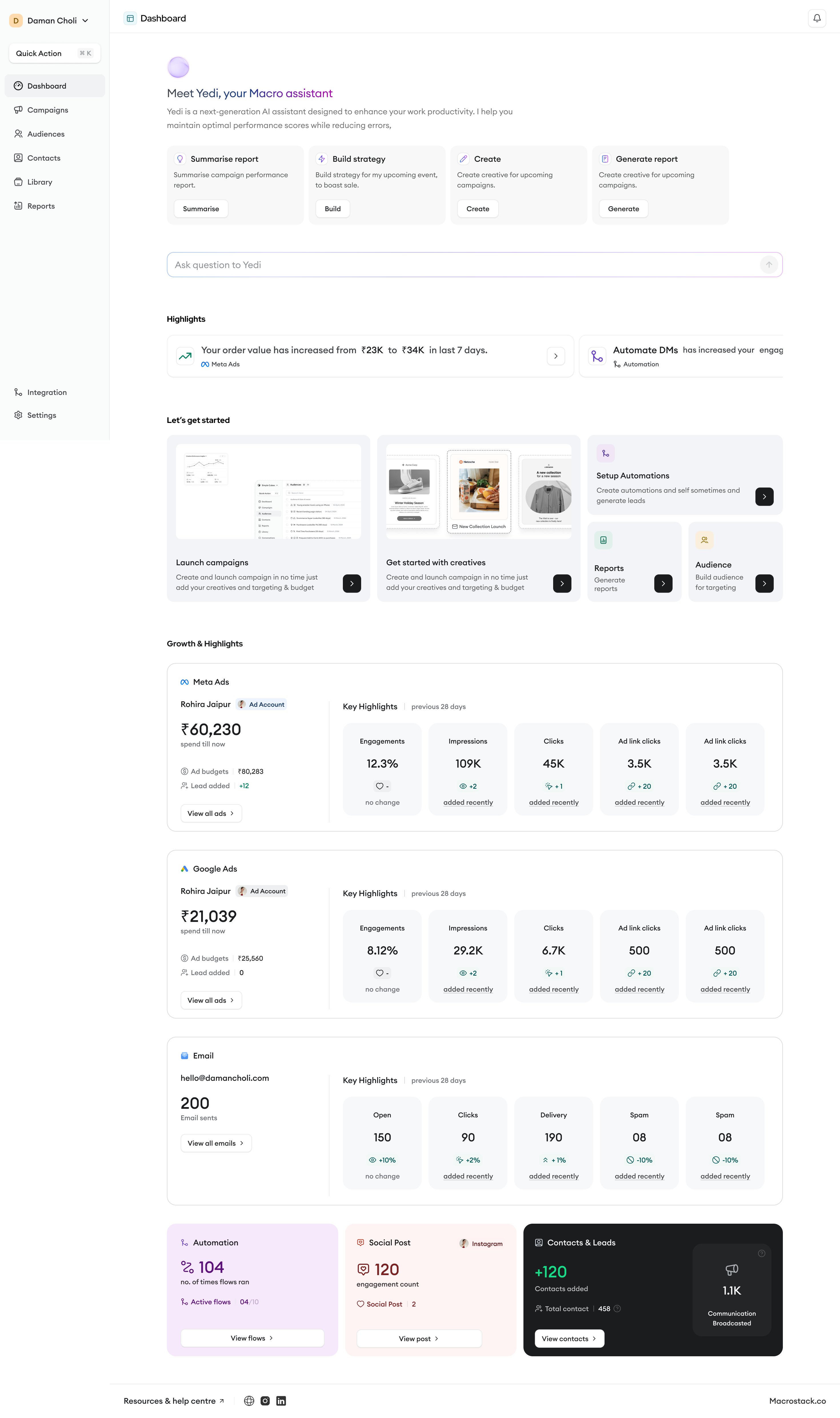Open the Reports card arrow button
The height and width of the screenshot is (1418, 840).
tap(663, 584)
